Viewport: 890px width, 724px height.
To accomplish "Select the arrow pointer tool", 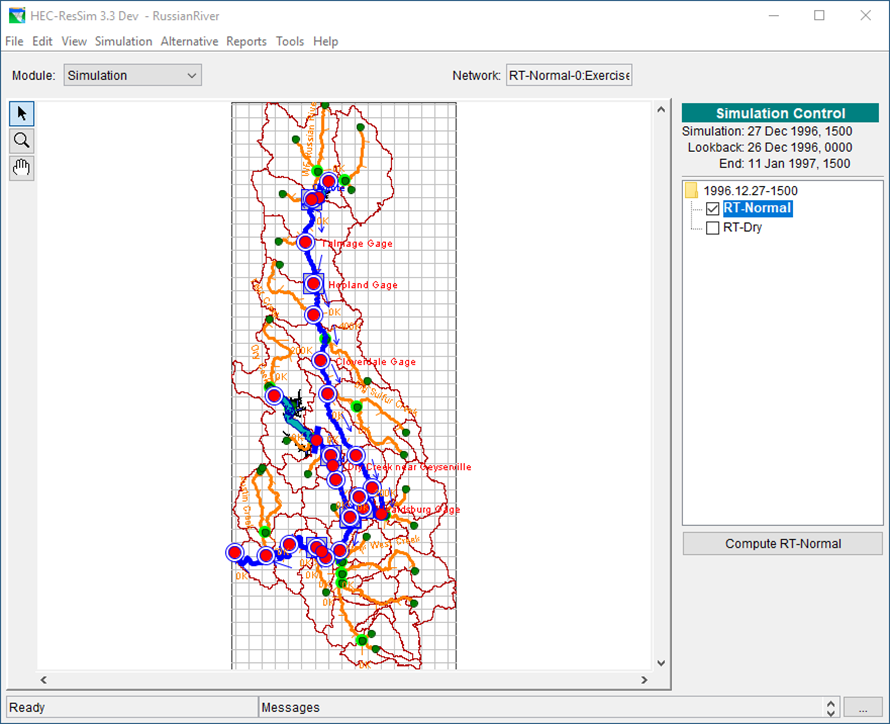I will coord(22,113).
